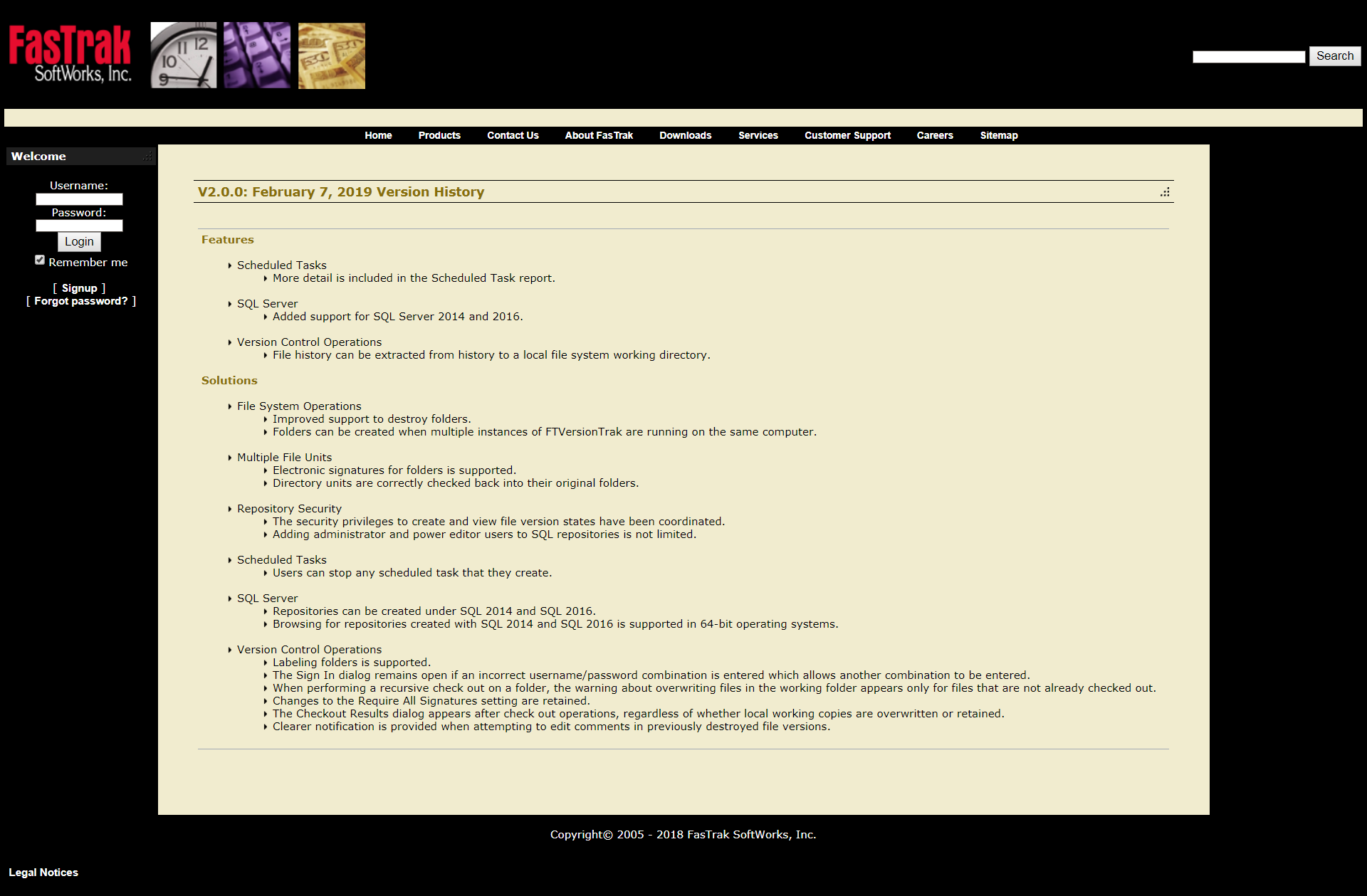
Task: Click SQL Server under Features
Action: click(x=268, y=304)
